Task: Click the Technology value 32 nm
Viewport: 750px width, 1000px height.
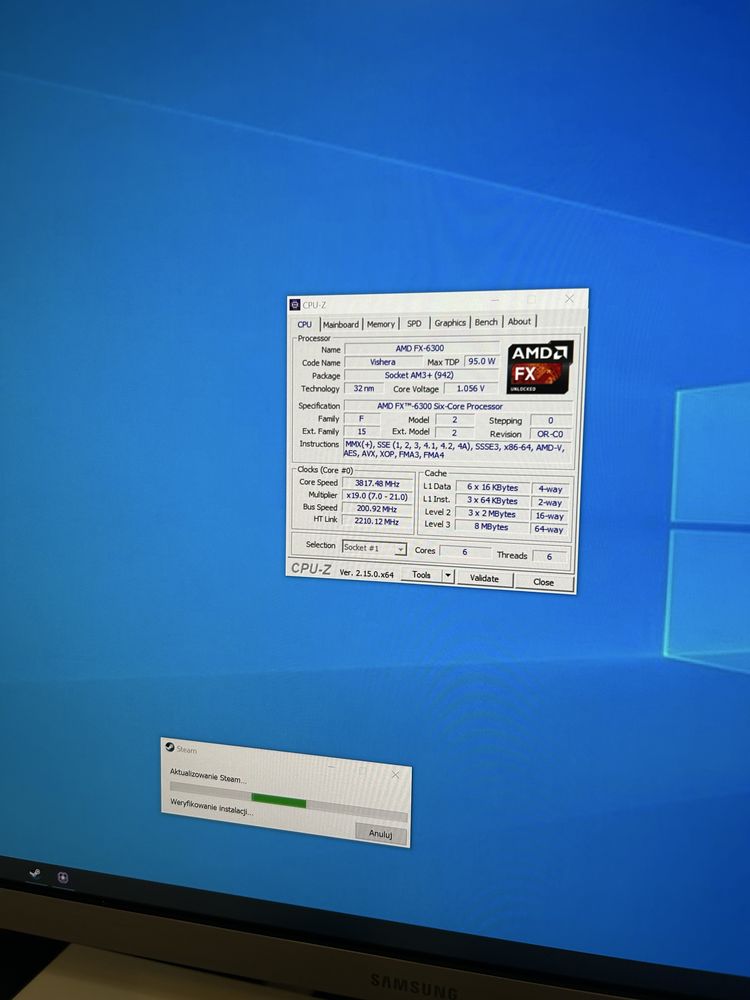Action: tap(364, 388)
